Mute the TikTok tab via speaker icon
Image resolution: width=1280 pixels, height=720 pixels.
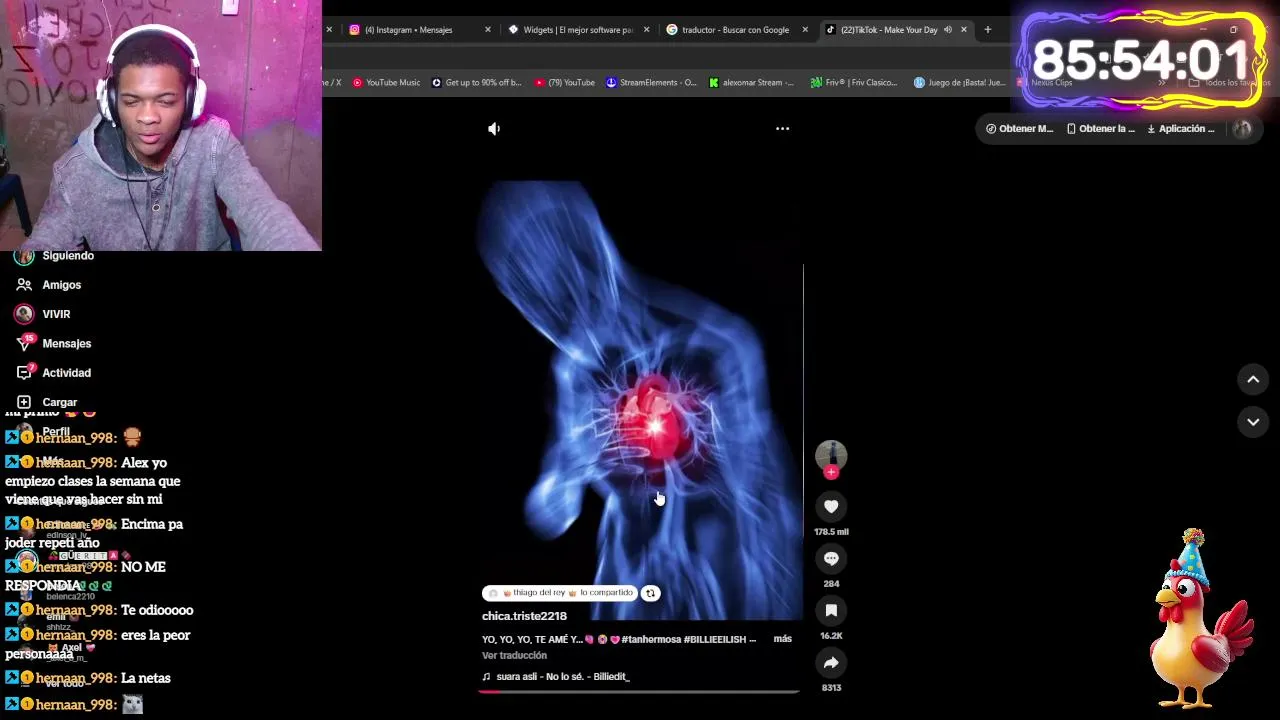[x=948, y=30]
